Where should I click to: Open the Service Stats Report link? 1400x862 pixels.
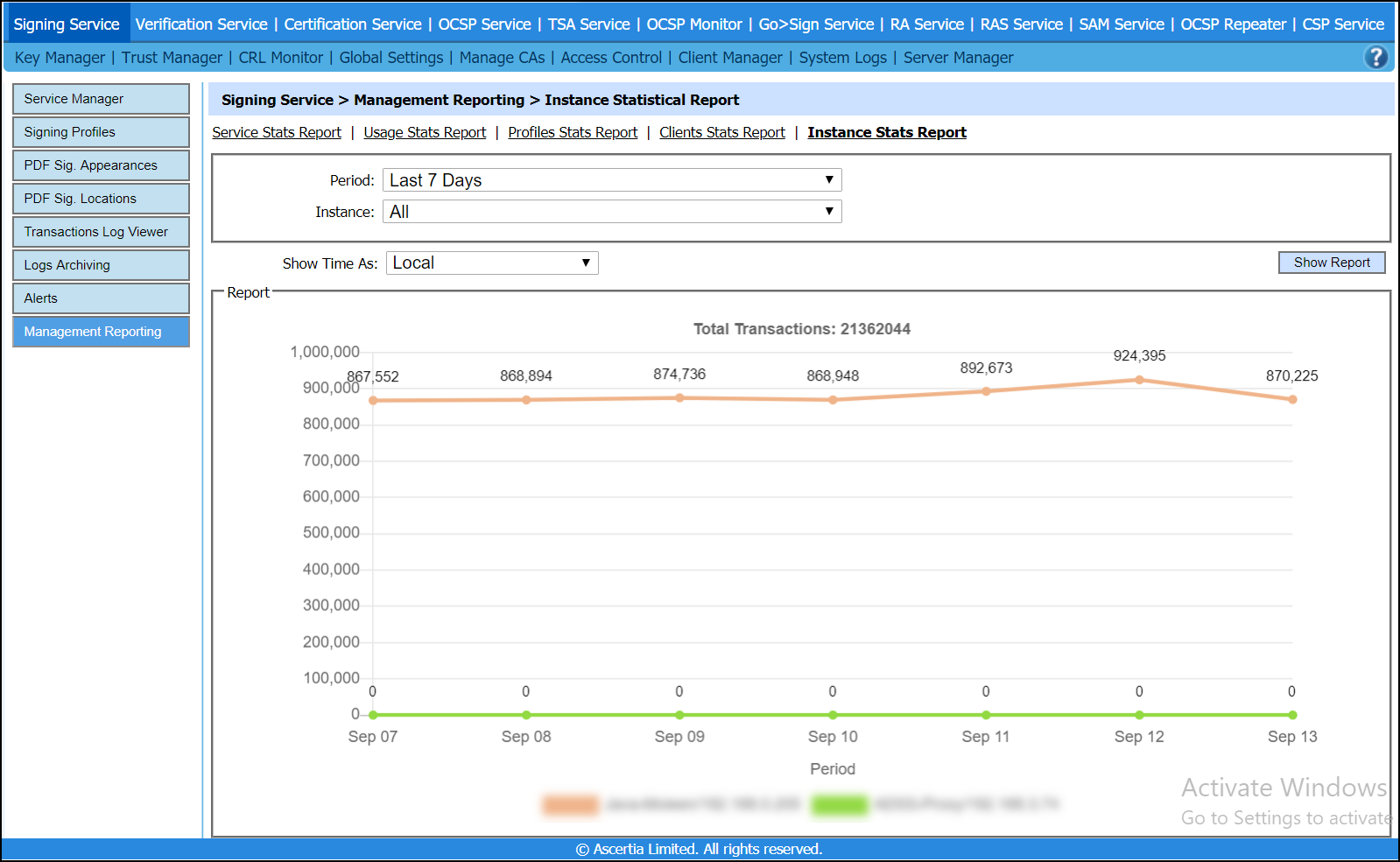[277, 132]
